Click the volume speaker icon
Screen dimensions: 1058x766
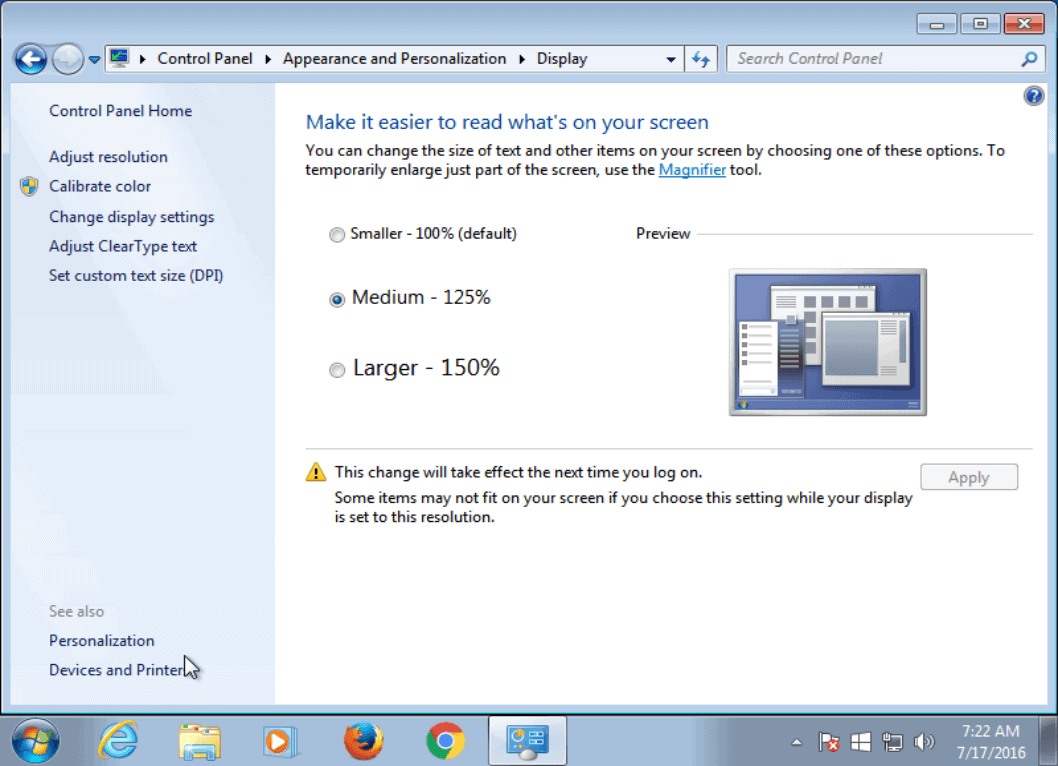pyautogui.click(x=924, y=742)
